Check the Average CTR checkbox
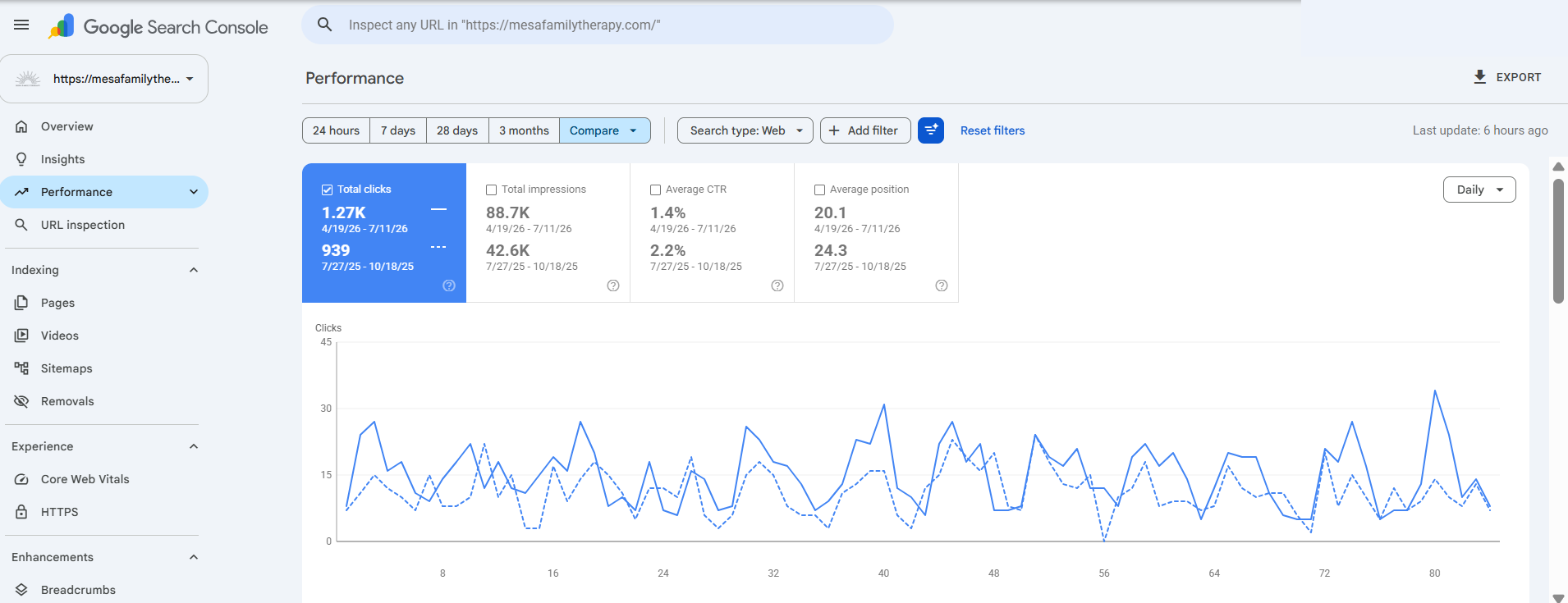 656,190
